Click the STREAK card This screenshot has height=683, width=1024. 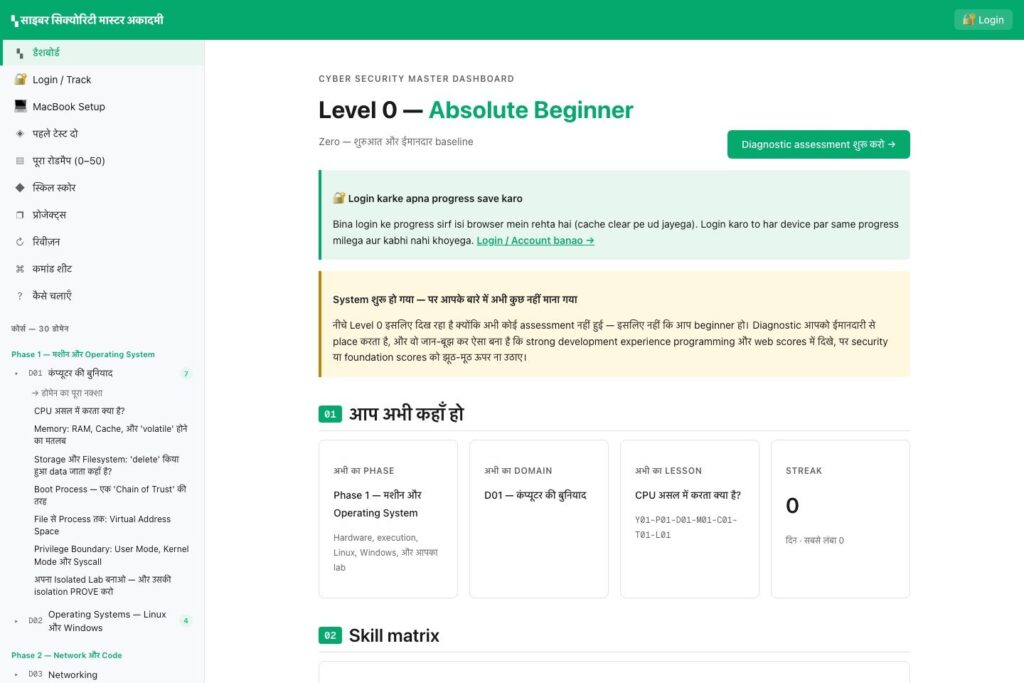tap(840, 519)
